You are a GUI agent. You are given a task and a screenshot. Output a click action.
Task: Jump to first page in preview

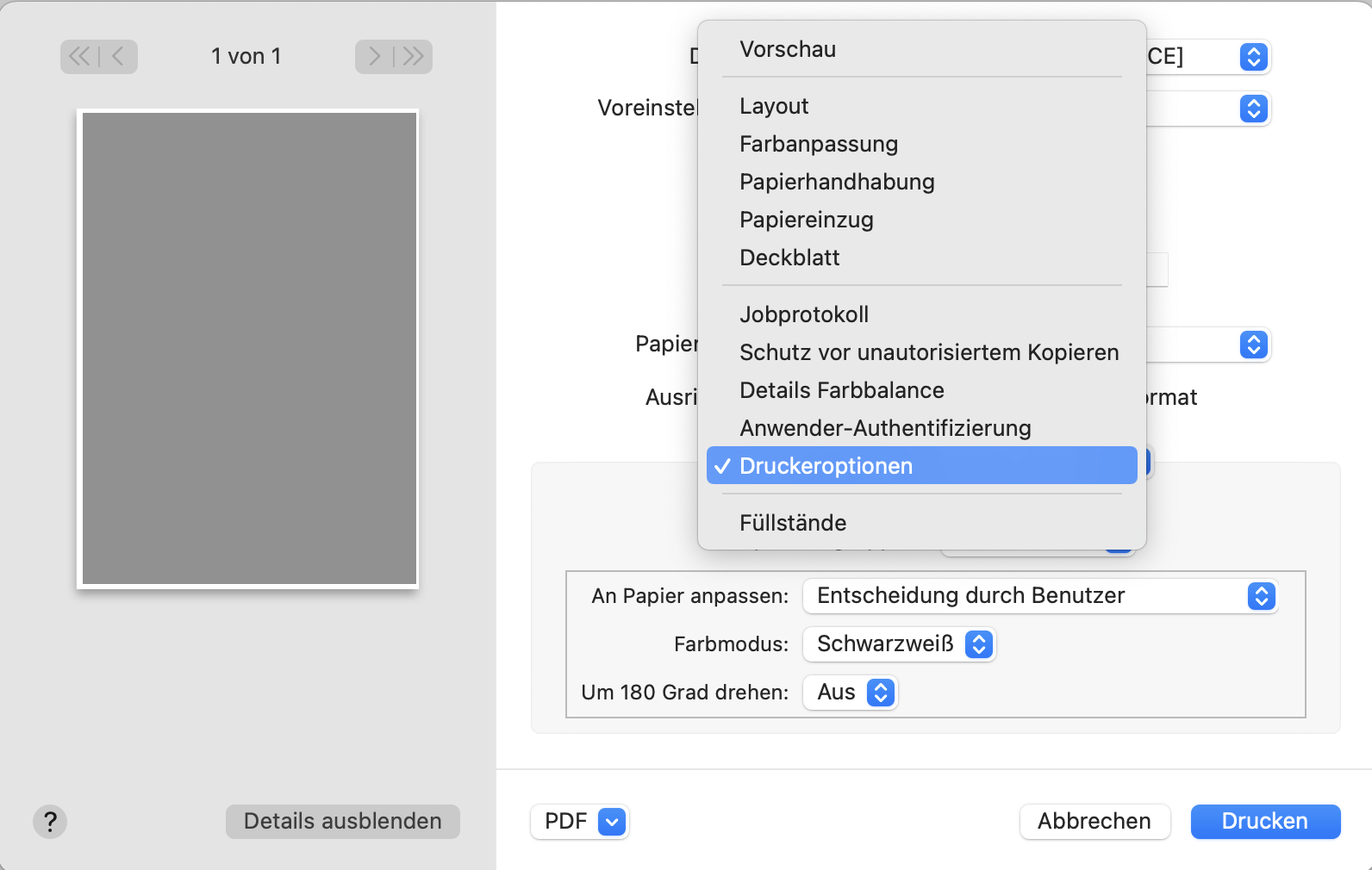79,57
